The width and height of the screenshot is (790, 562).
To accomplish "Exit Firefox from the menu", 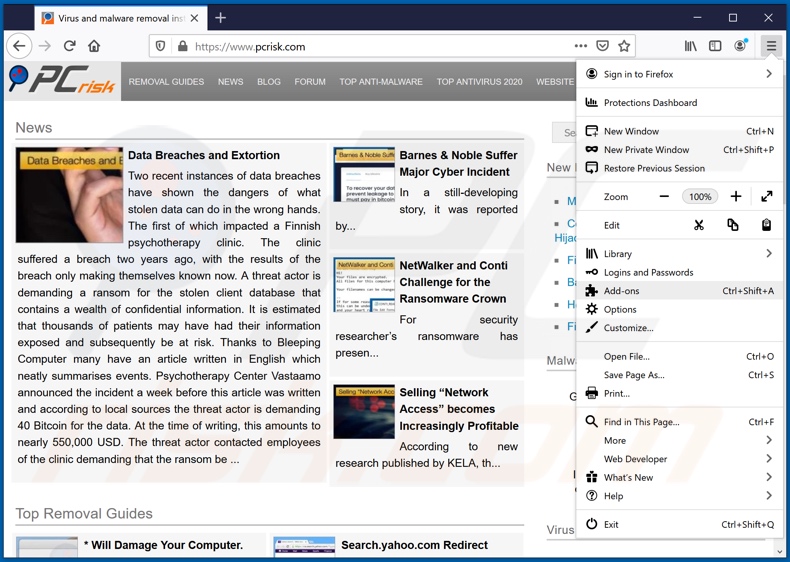I will pyautogui.click(x=679, y=525).
